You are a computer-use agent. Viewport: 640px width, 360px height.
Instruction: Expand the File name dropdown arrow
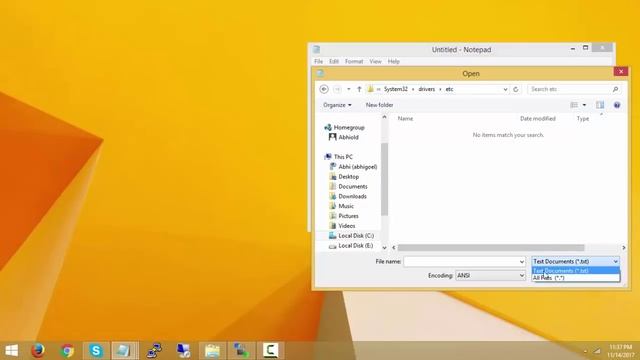click(x=522, y=262)
